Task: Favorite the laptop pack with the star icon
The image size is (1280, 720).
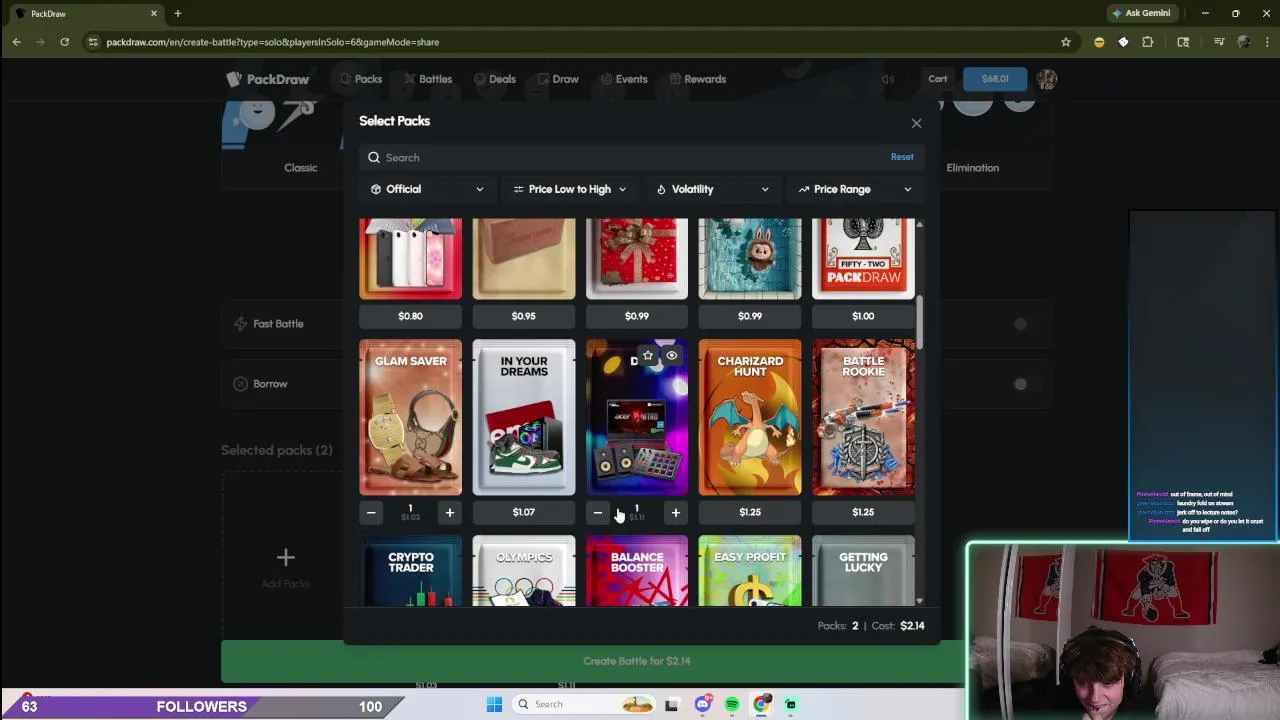Action: [648, 356]
